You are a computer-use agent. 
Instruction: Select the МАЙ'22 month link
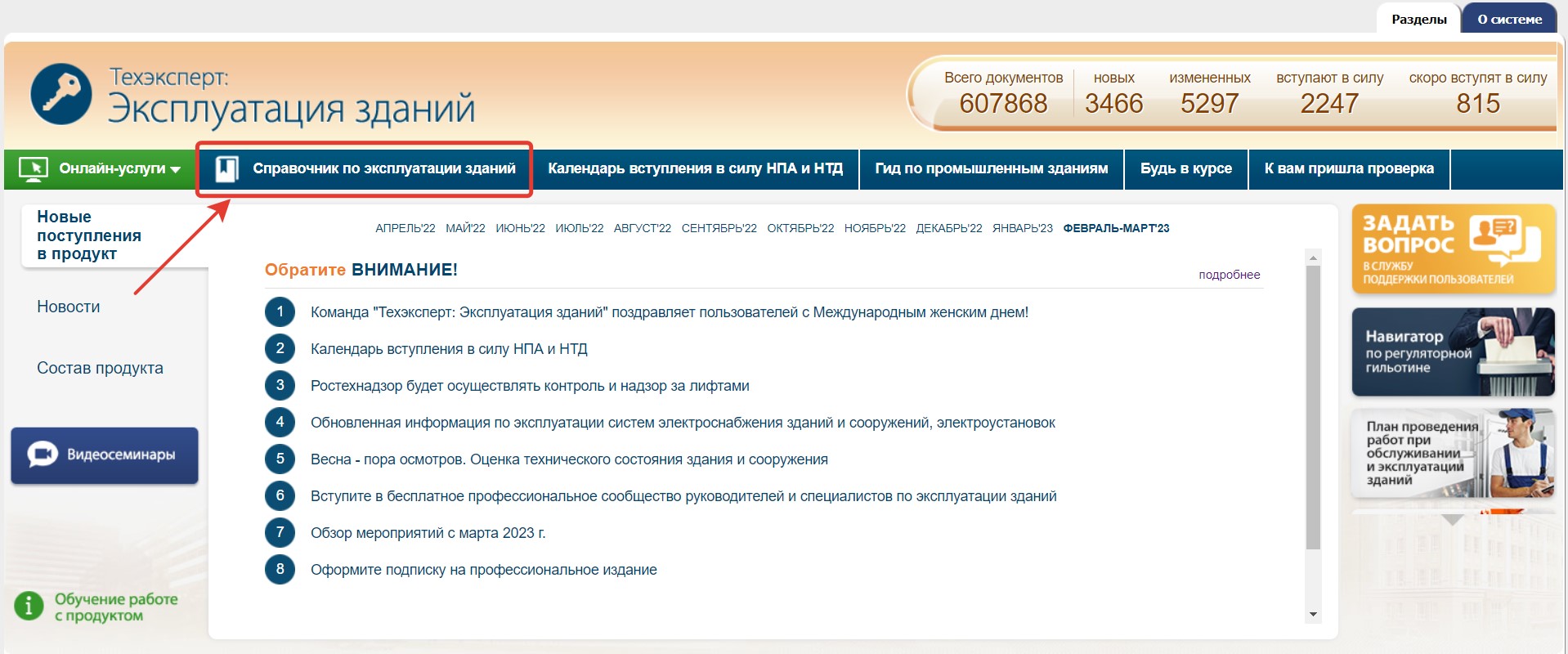tap(465, 228)
